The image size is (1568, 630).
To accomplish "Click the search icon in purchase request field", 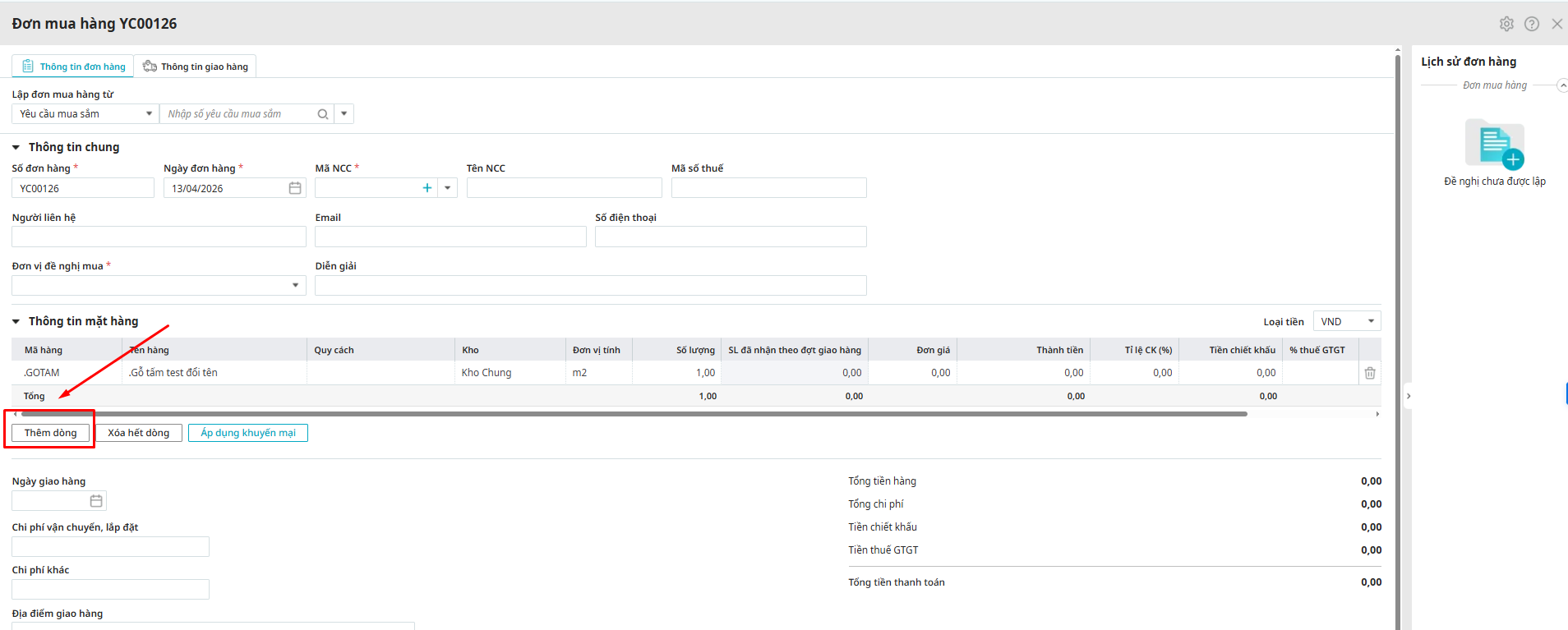I will pyautogui.click(x=323, y=114).
